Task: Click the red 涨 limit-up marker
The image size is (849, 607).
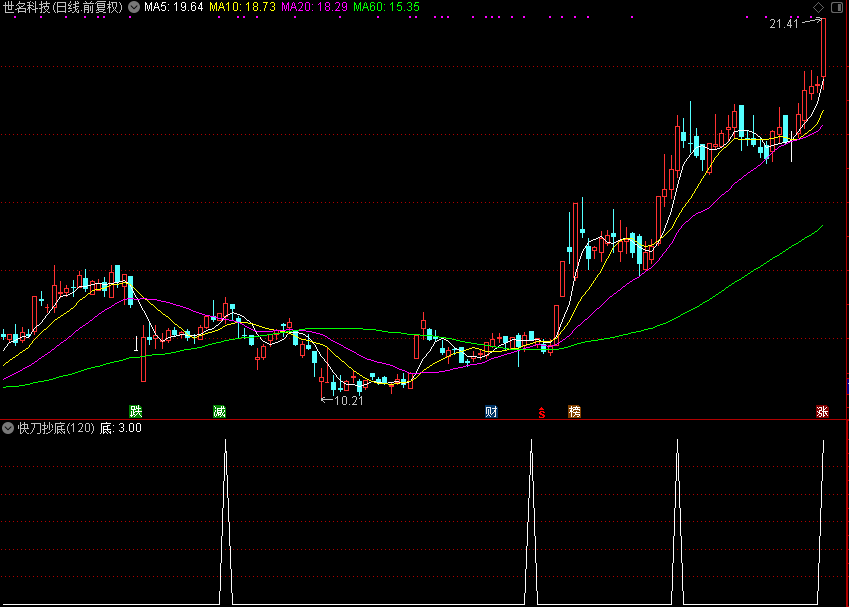Action: [822, 411]
